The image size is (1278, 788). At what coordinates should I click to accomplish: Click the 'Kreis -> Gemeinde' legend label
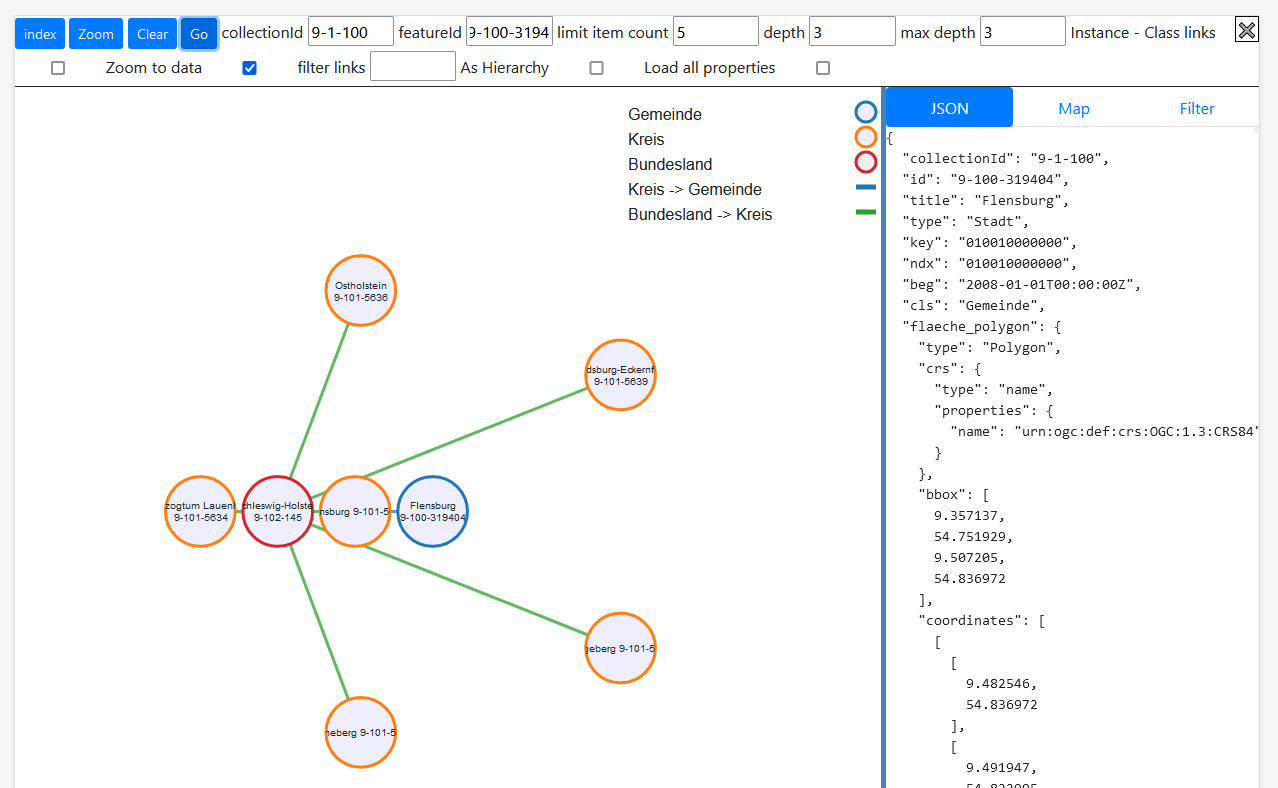click(695, 189)
